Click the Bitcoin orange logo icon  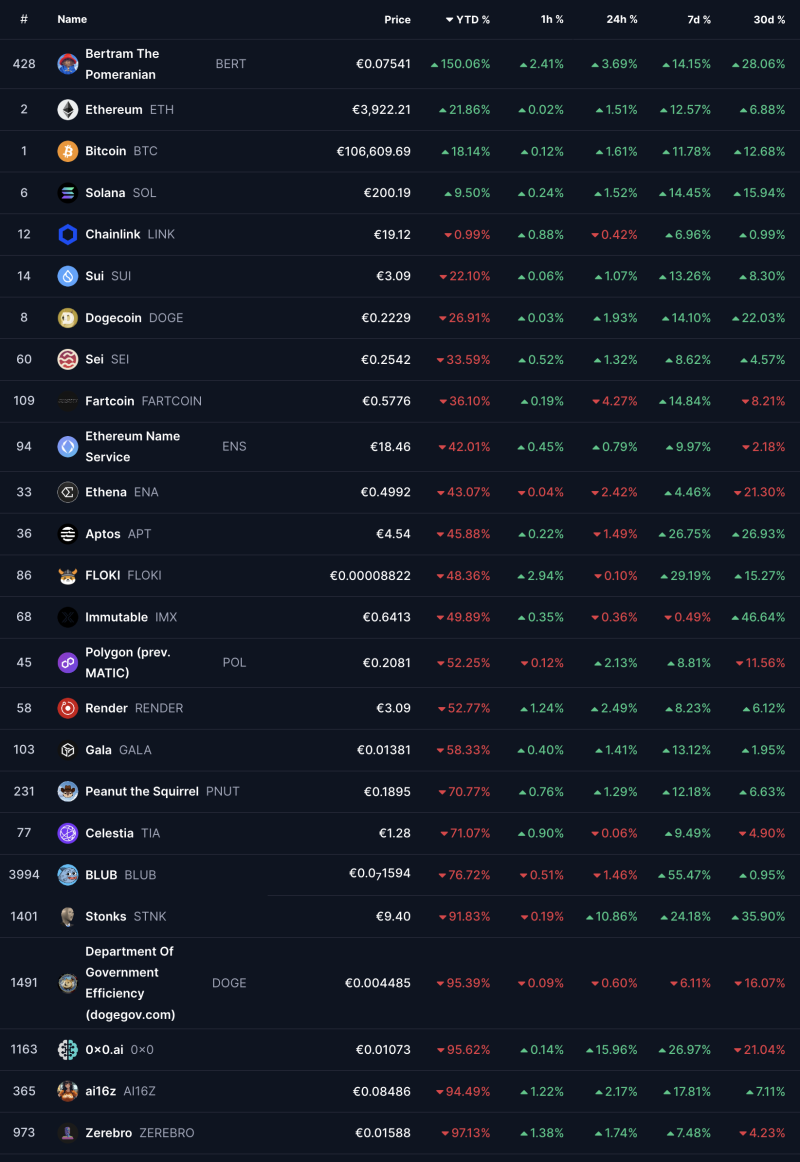[68, 151]
